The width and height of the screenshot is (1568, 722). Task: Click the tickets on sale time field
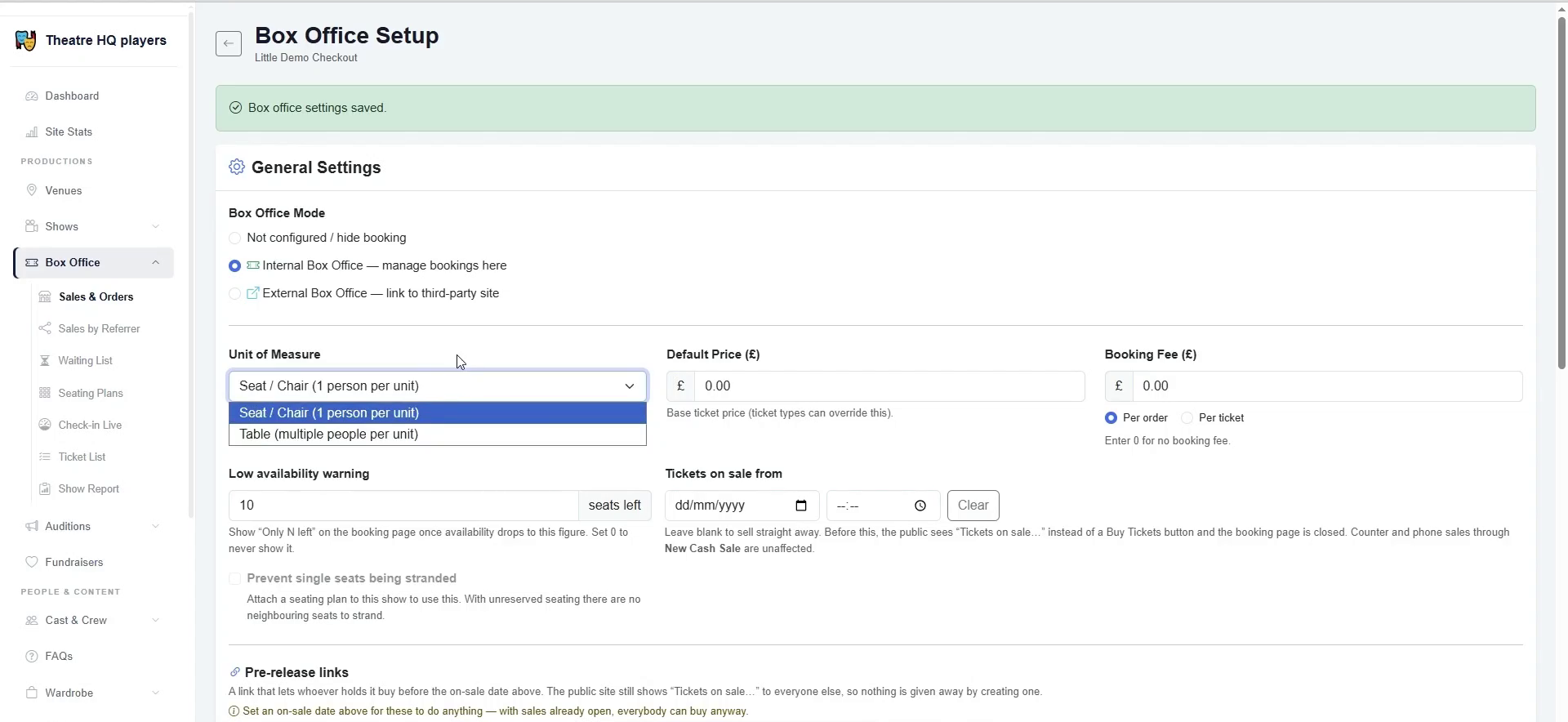[x=883, y=506]
